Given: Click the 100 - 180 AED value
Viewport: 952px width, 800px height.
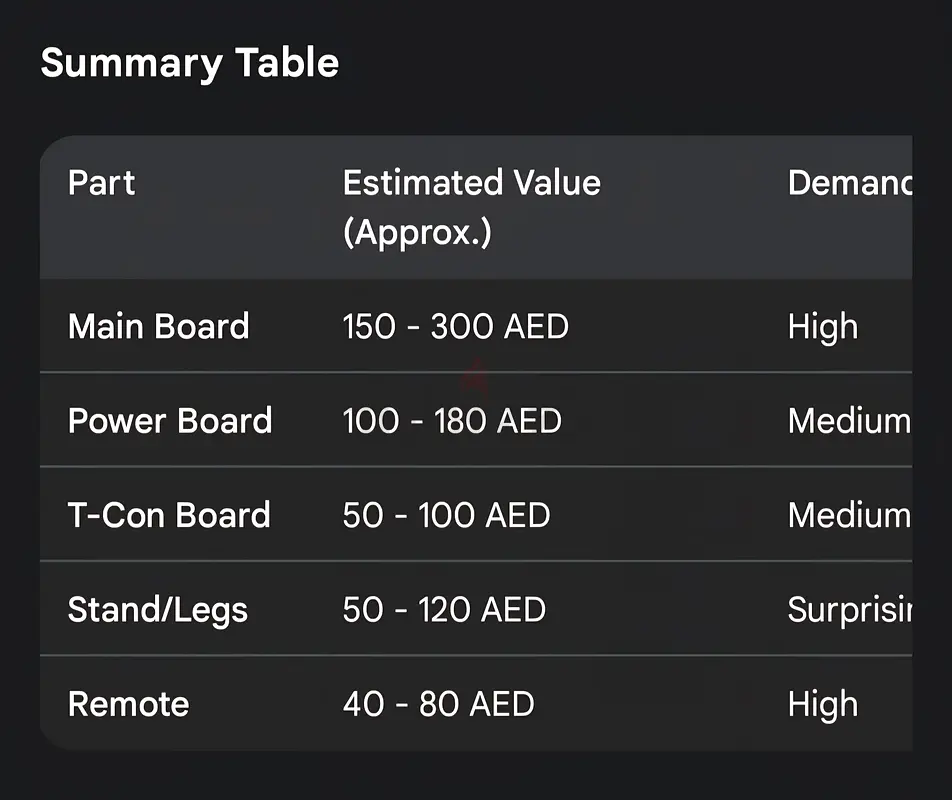Looking at the screenshot, I should (x=452, y=421).
